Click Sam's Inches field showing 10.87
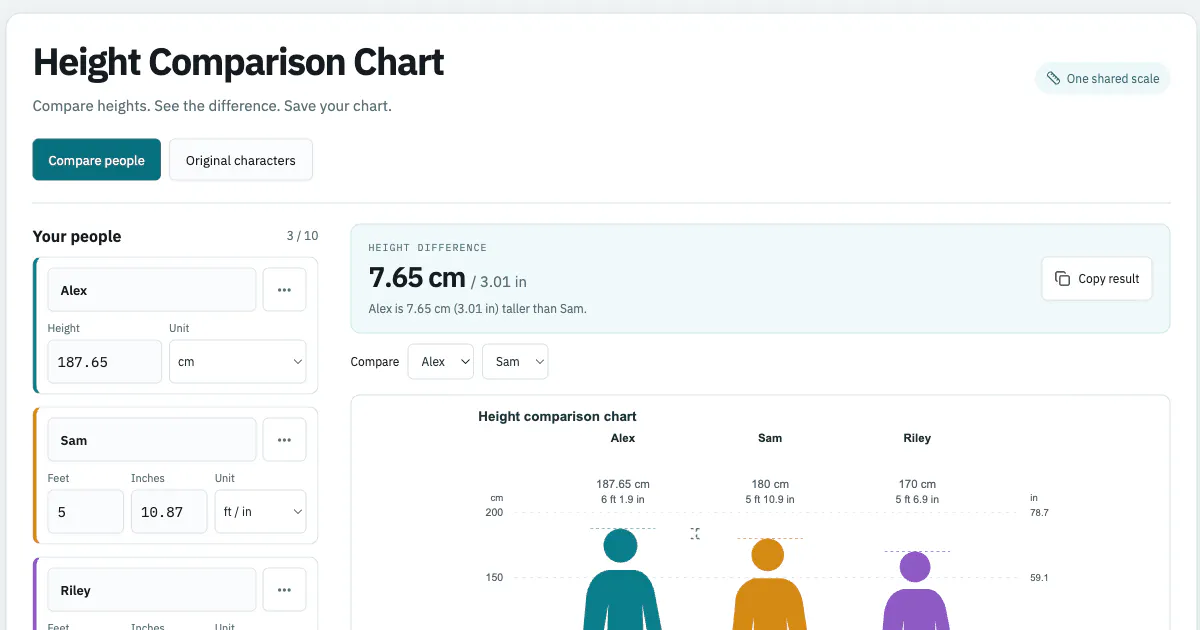The image size is (1200, 630). click(169, 511)
